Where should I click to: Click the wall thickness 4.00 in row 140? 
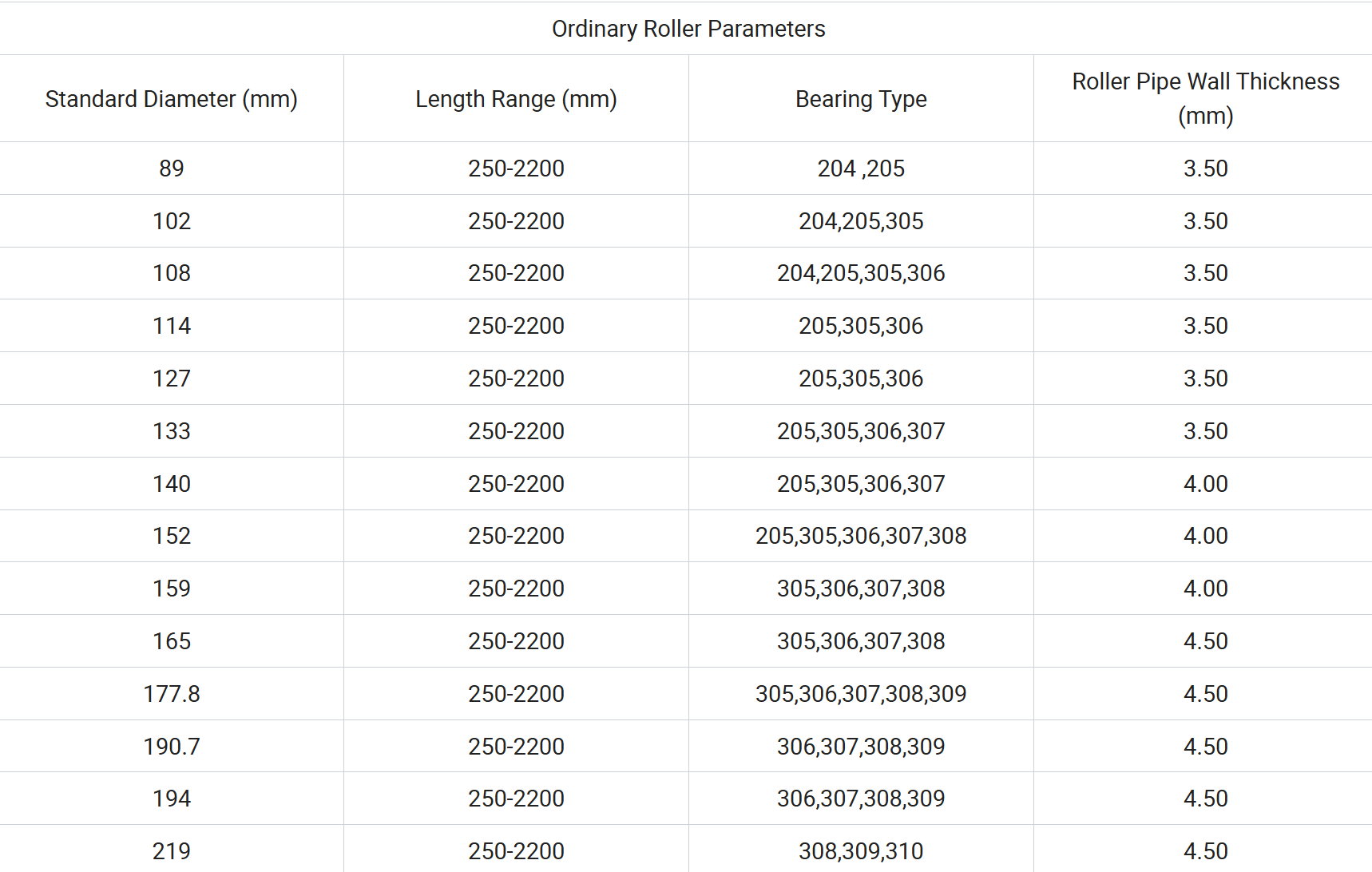point(1206,484)
